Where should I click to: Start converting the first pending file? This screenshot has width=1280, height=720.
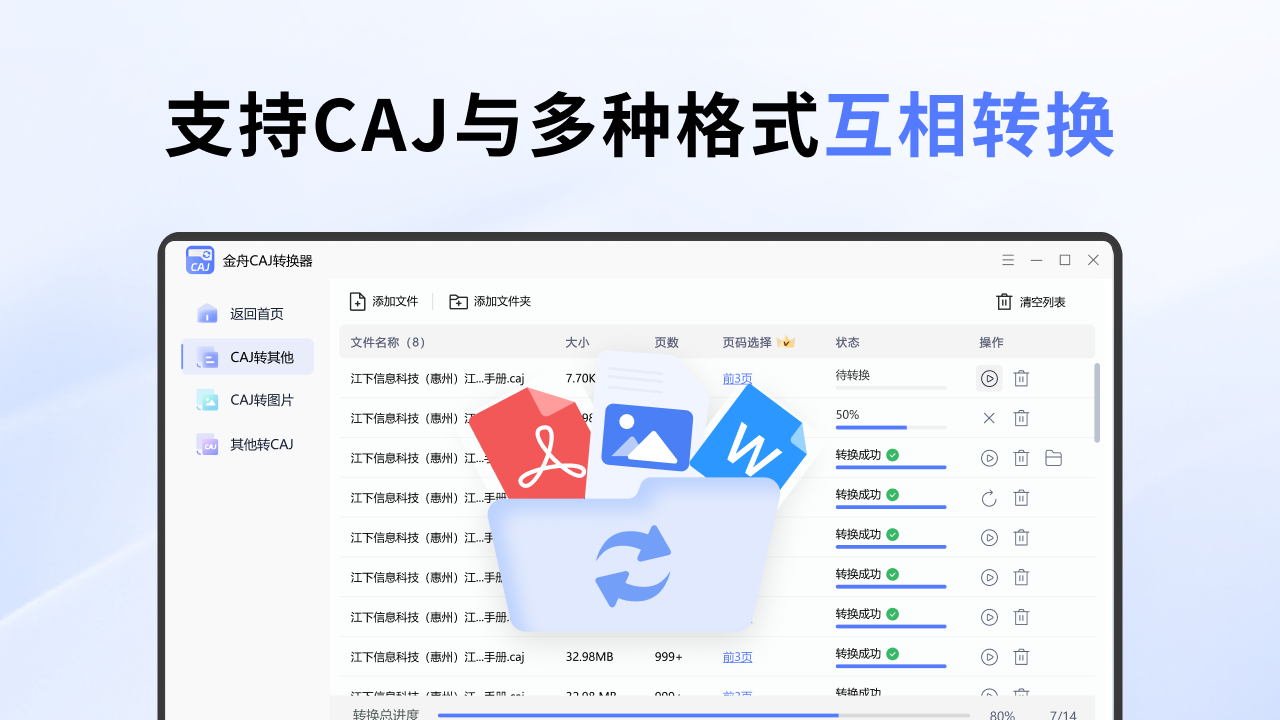989,378
